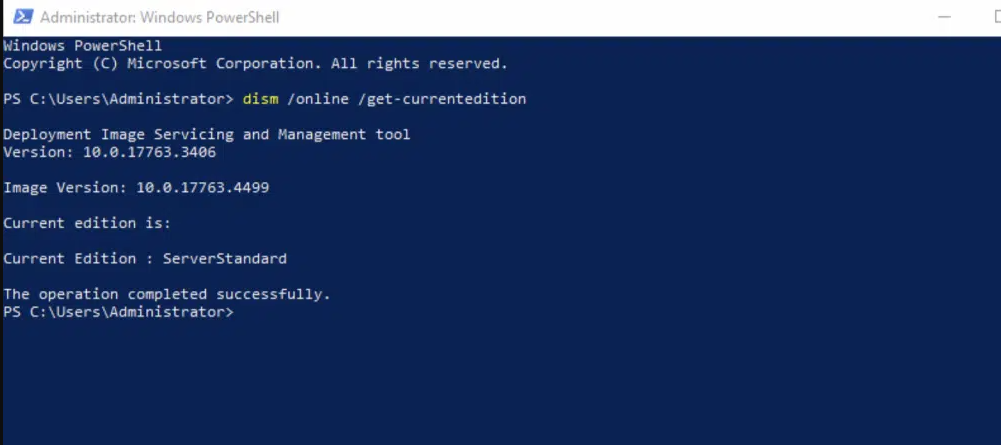1001x445 pixels.
Task: Click the first 'PS C:\Users\Administrator>' prompt
Action: [118, 99]
